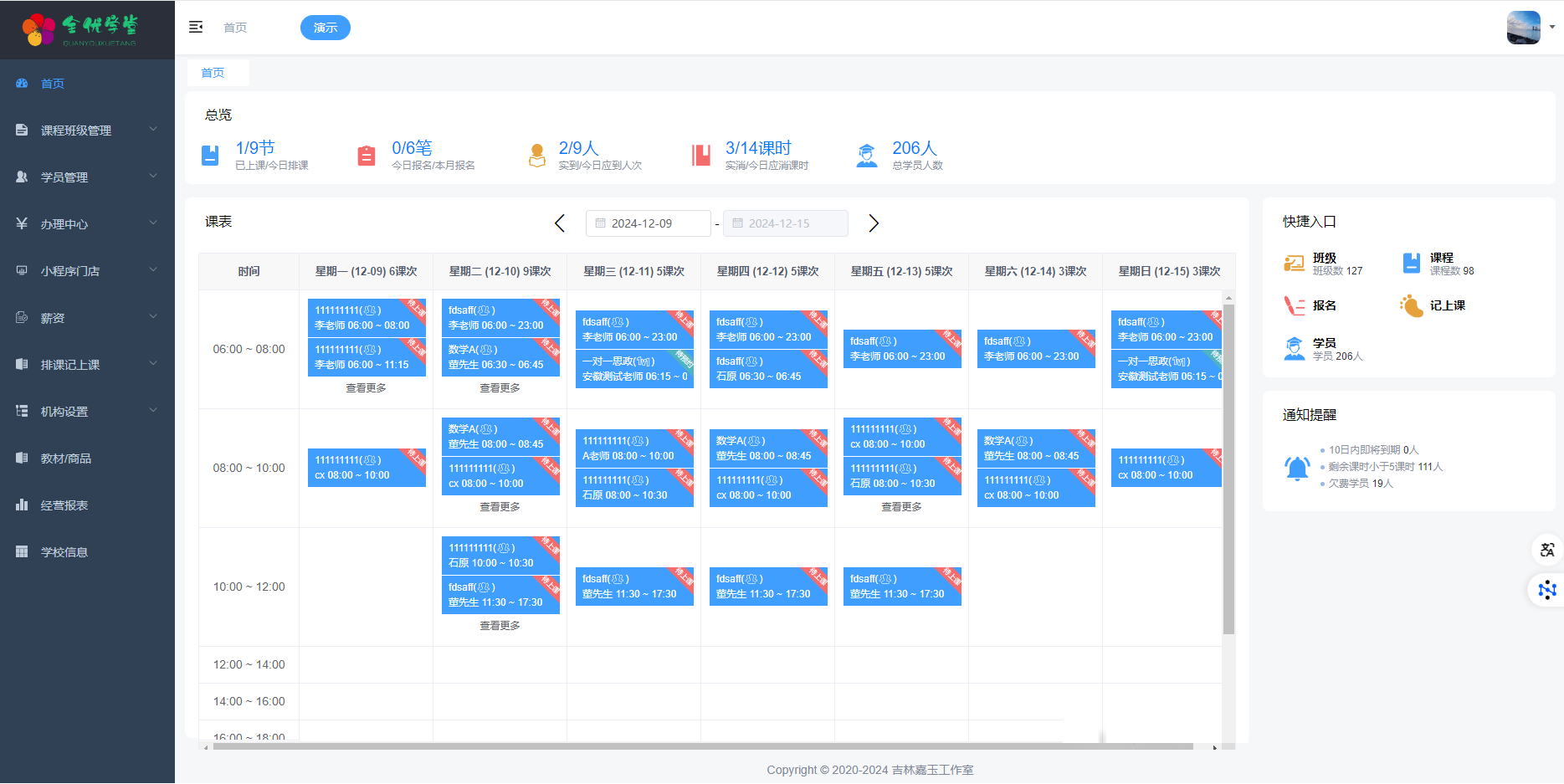
Task: Go to previous week with left arrow
Action: (560, 223)
